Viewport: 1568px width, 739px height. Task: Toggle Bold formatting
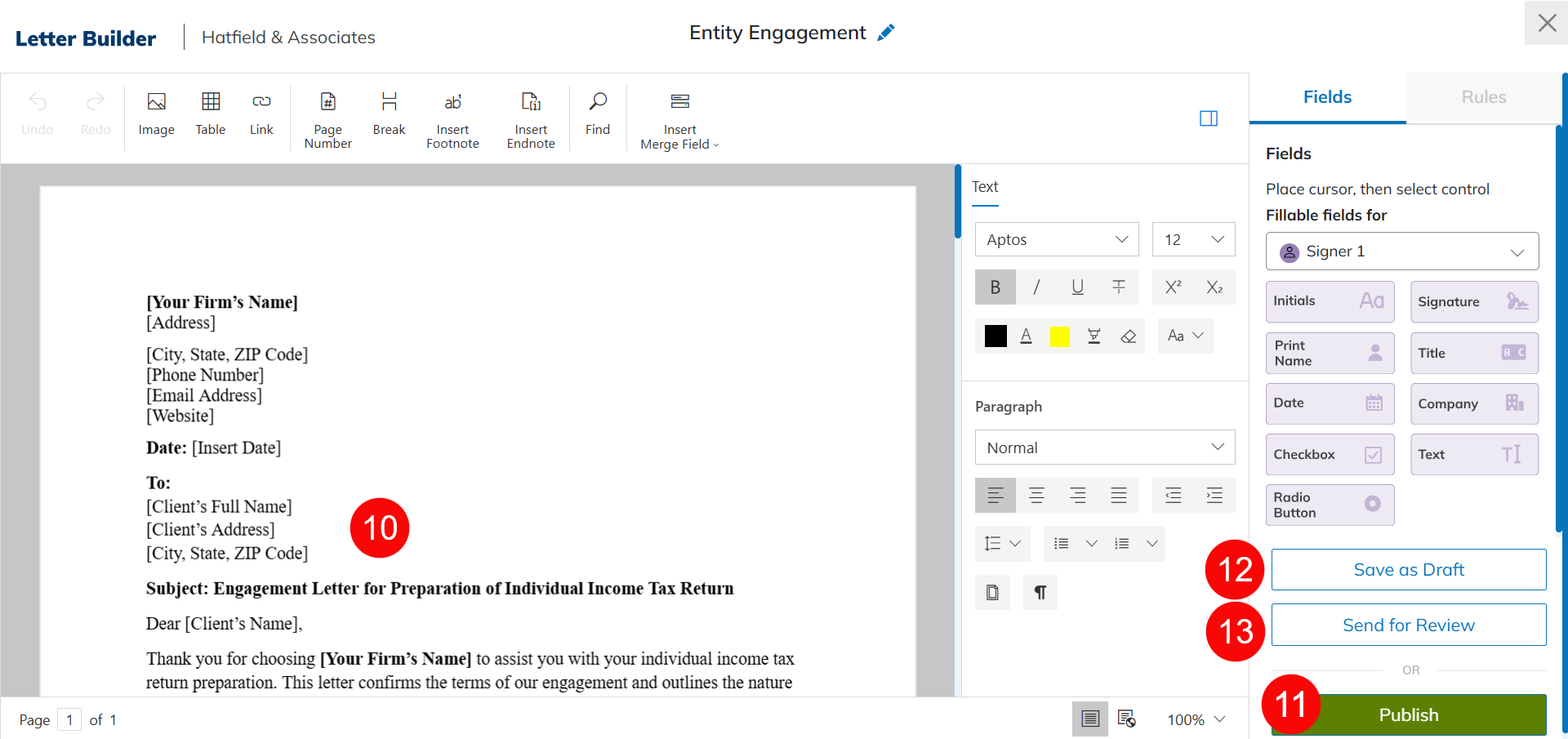[x=995, y=287]
